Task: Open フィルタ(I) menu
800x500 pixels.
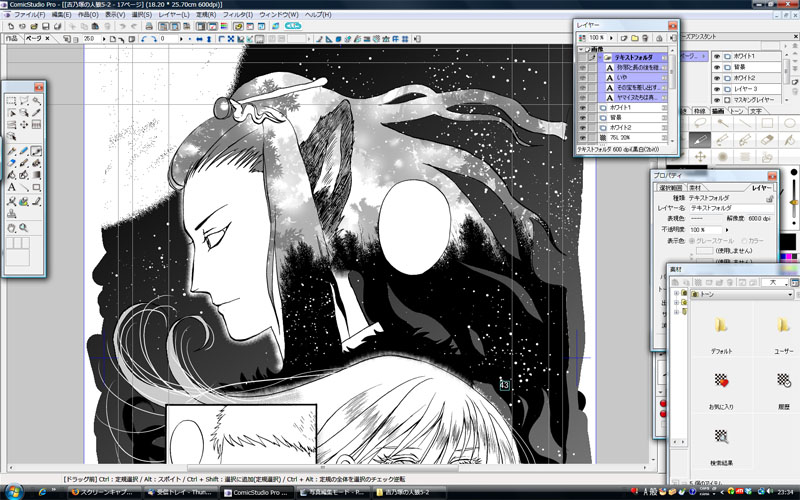Action: pyautogui.click(x=238, y=15)
